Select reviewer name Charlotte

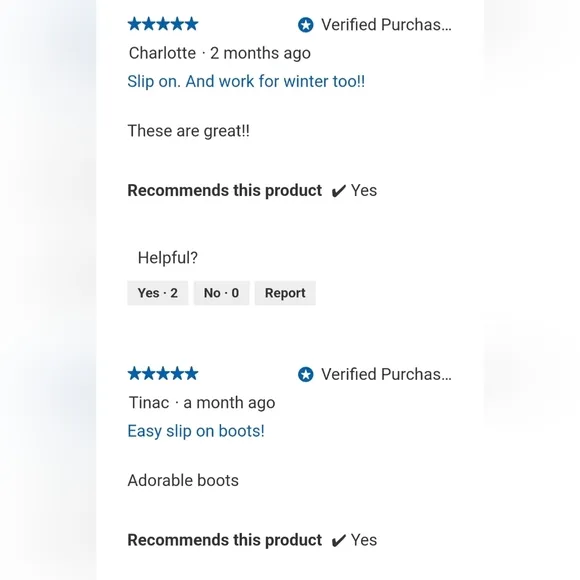click(x=162, y=53)
